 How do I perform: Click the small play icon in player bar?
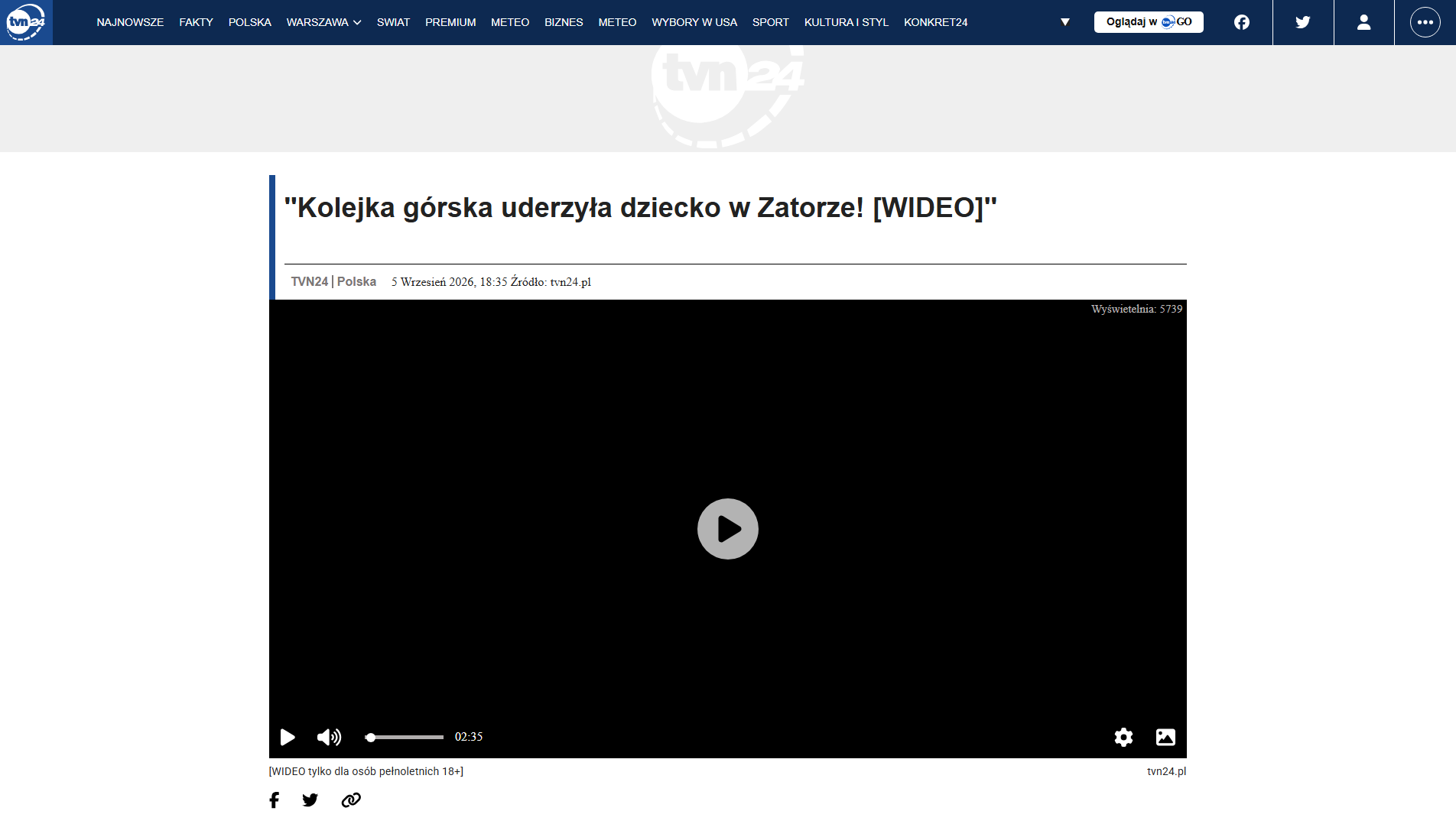(x=288, y=737)
